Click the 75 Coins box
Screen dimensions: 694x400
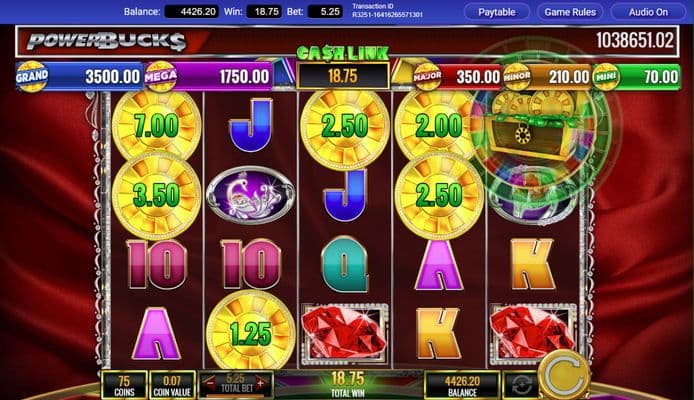[124, 385]
